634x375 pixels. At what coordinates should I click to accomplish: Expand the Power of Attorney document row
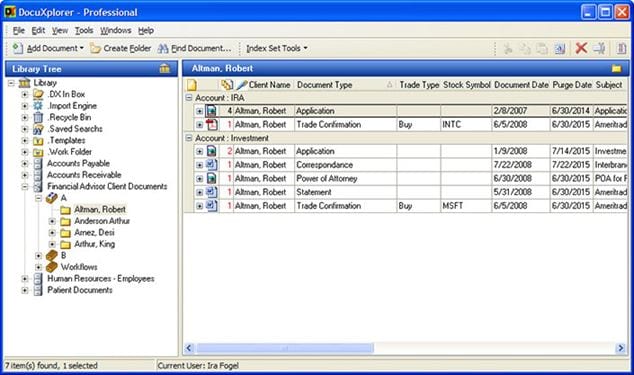pos(199,179)
